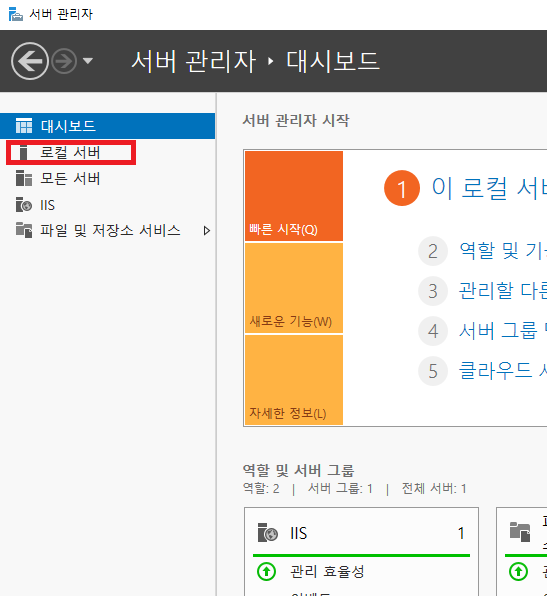This screenshot has width=547, height=596.
Task: Click the '역할 및 기능' step 2 link
Action: click(503, 251)
